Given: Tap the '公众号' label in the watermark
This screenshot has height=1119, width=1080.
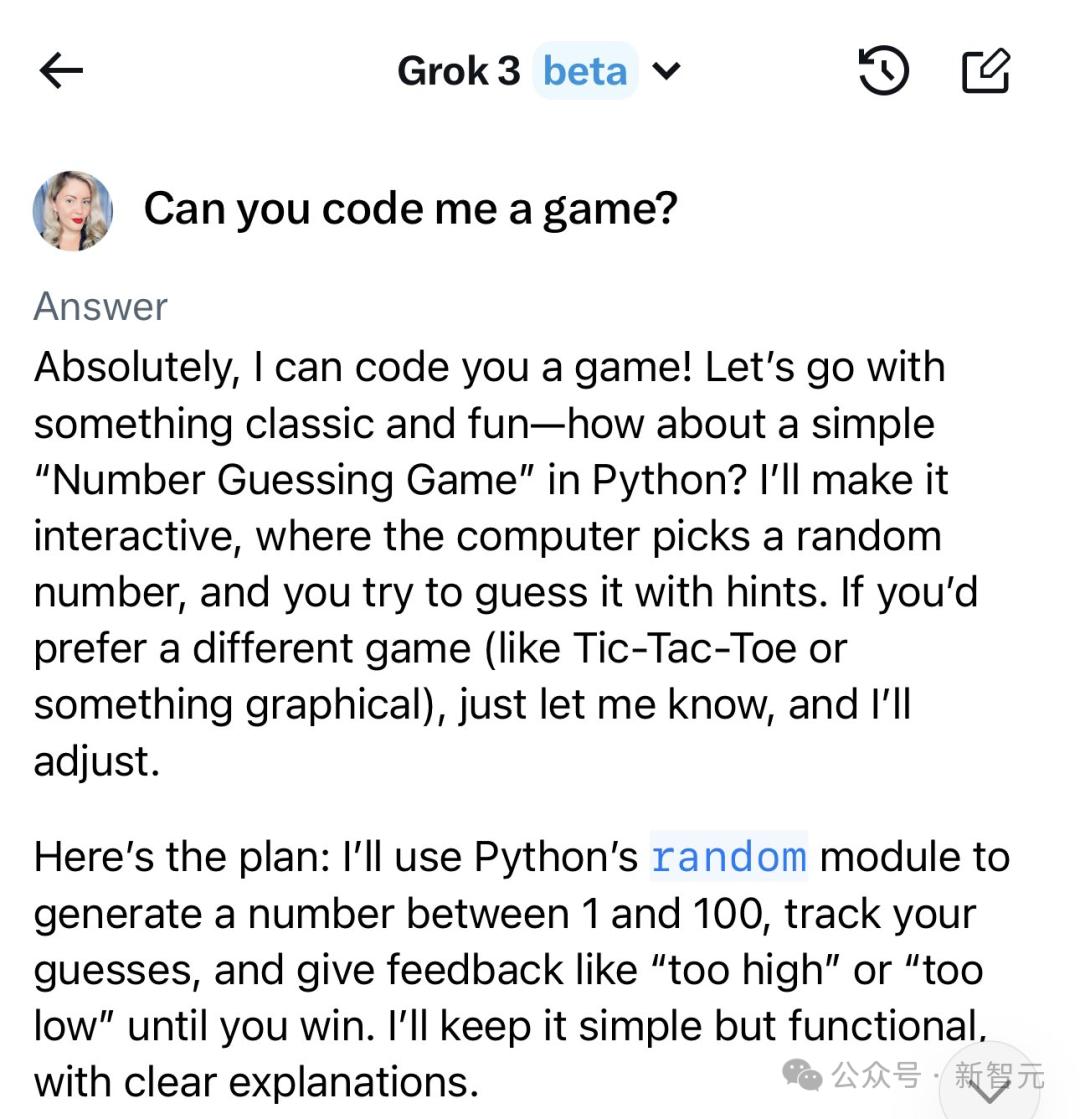Looking at the screenshot, I should coord(876,1075).
